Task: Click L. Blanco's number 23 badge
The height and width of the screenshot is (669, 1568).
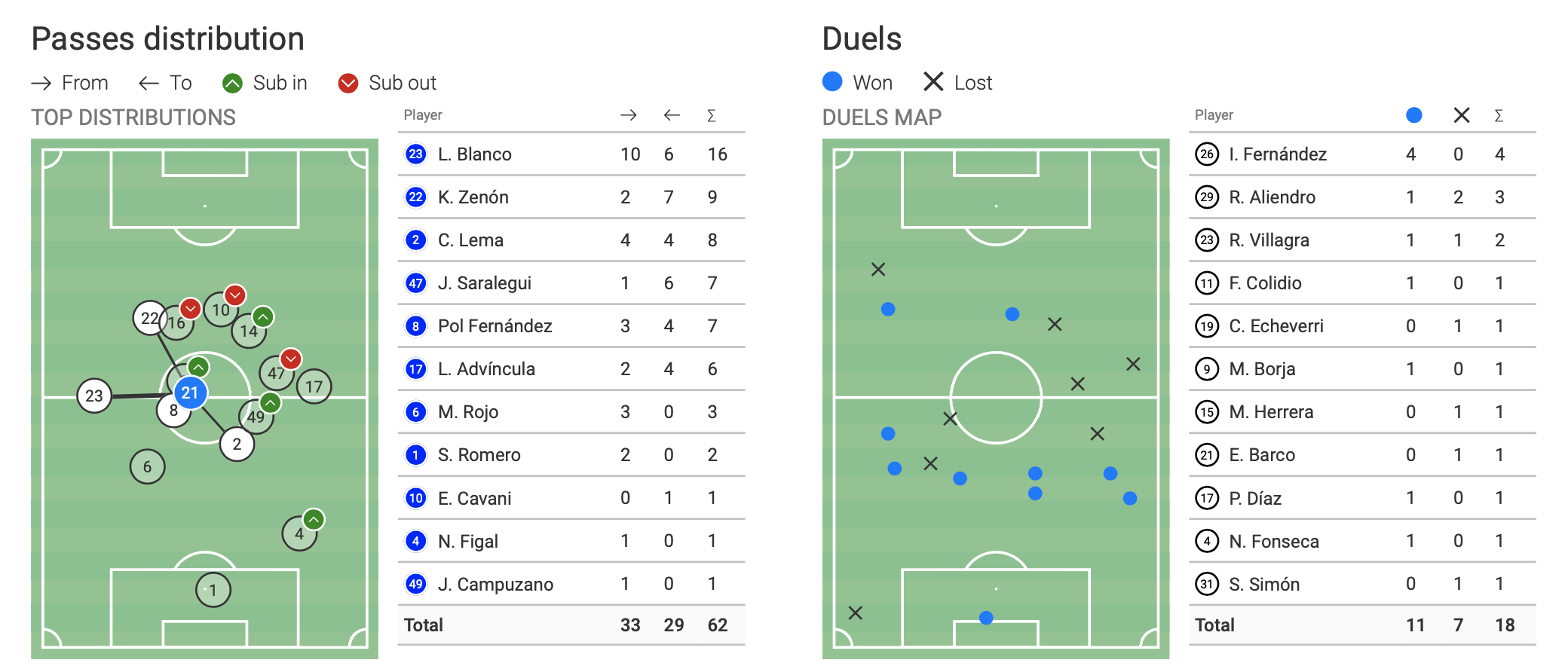Action: [415, 154]
